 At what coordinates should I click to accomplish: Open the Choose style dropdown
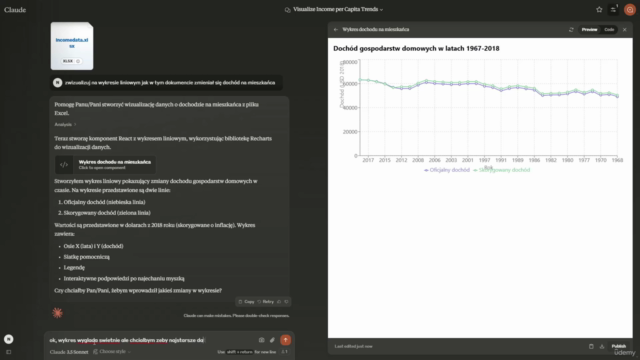pos(112,351)
